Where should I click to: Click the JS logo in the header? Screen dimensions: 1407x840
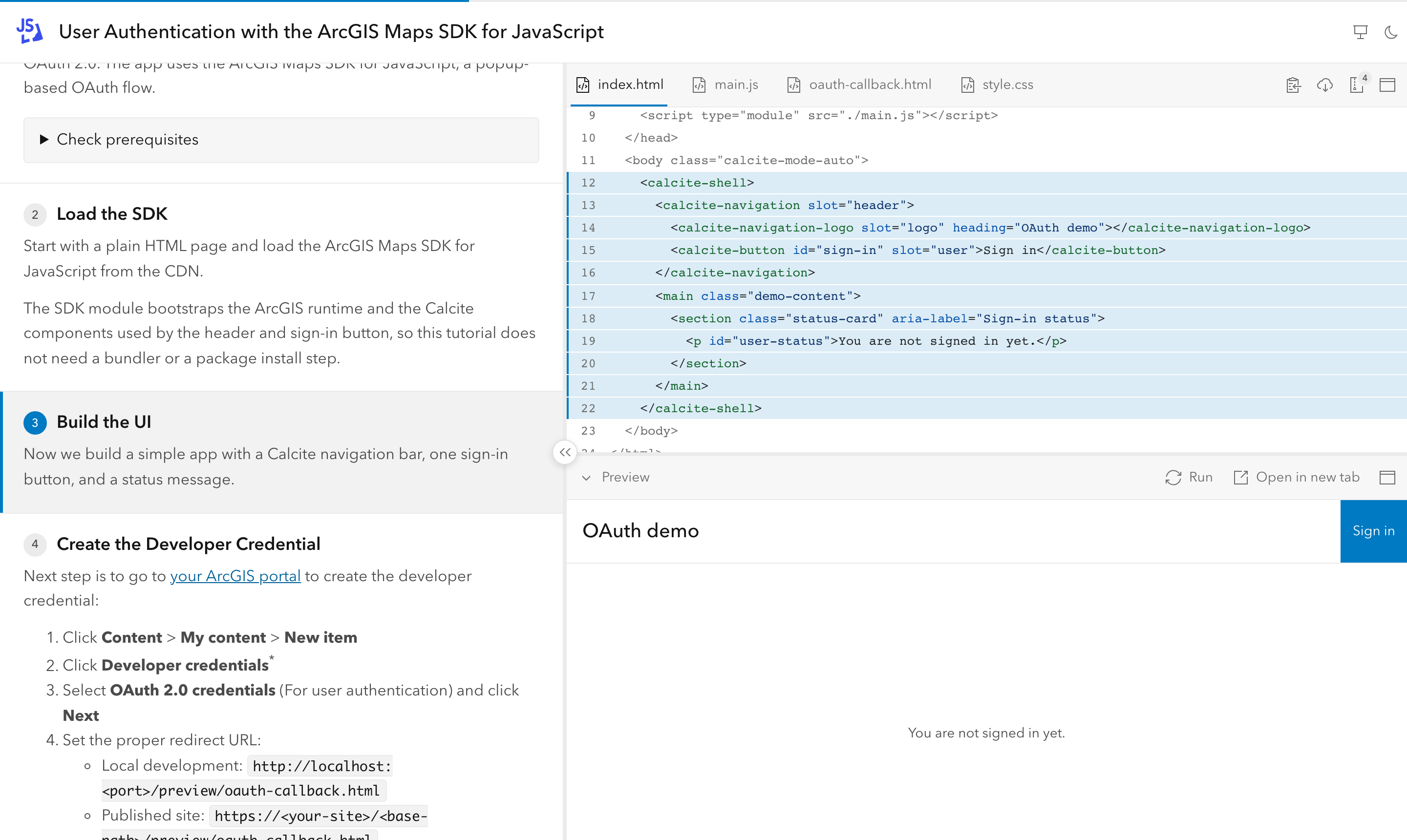click(29, 31)
